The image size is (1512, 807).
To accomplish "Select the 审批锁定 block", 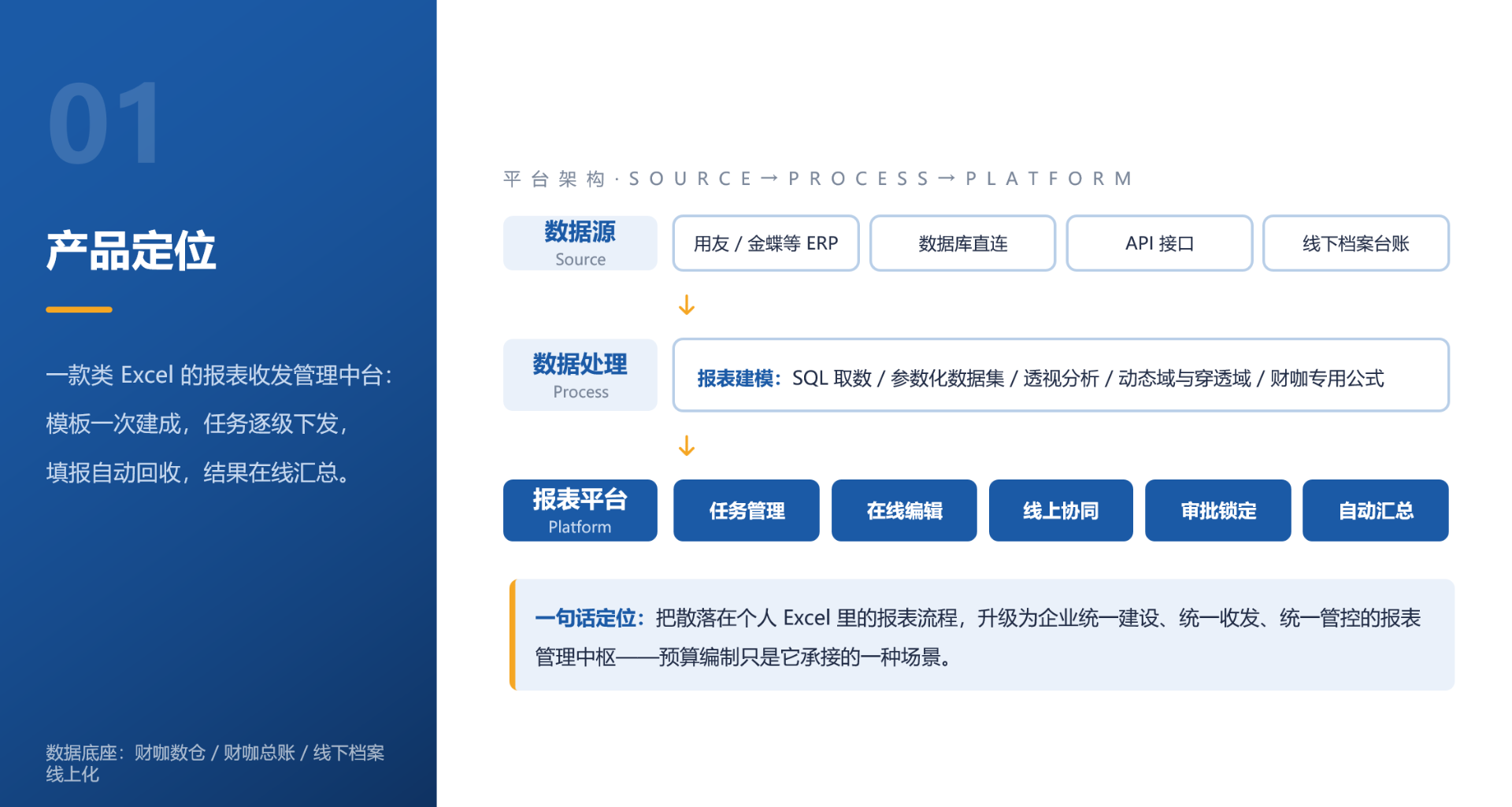I will coord(1218,510).
